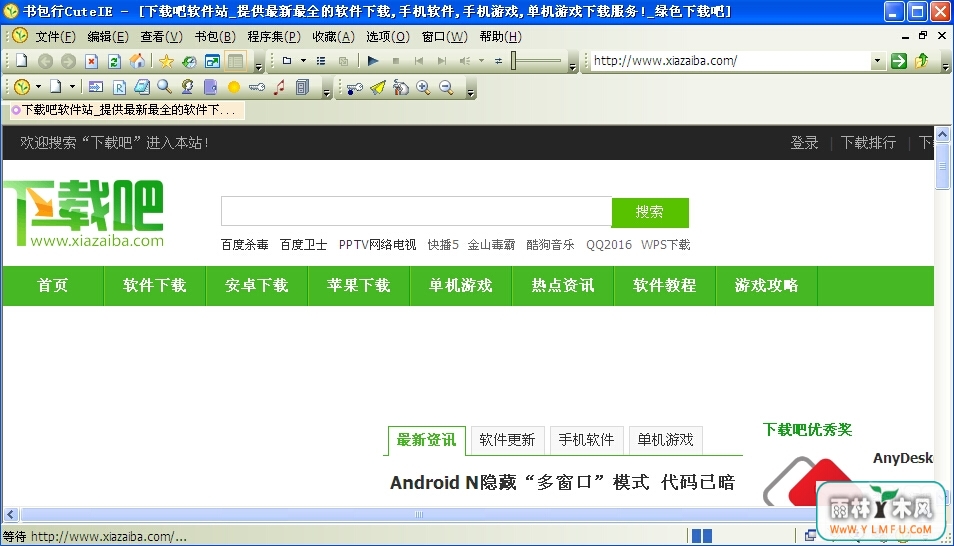
Task: Mute audio with the speaker icon
Action: point(465,61)
